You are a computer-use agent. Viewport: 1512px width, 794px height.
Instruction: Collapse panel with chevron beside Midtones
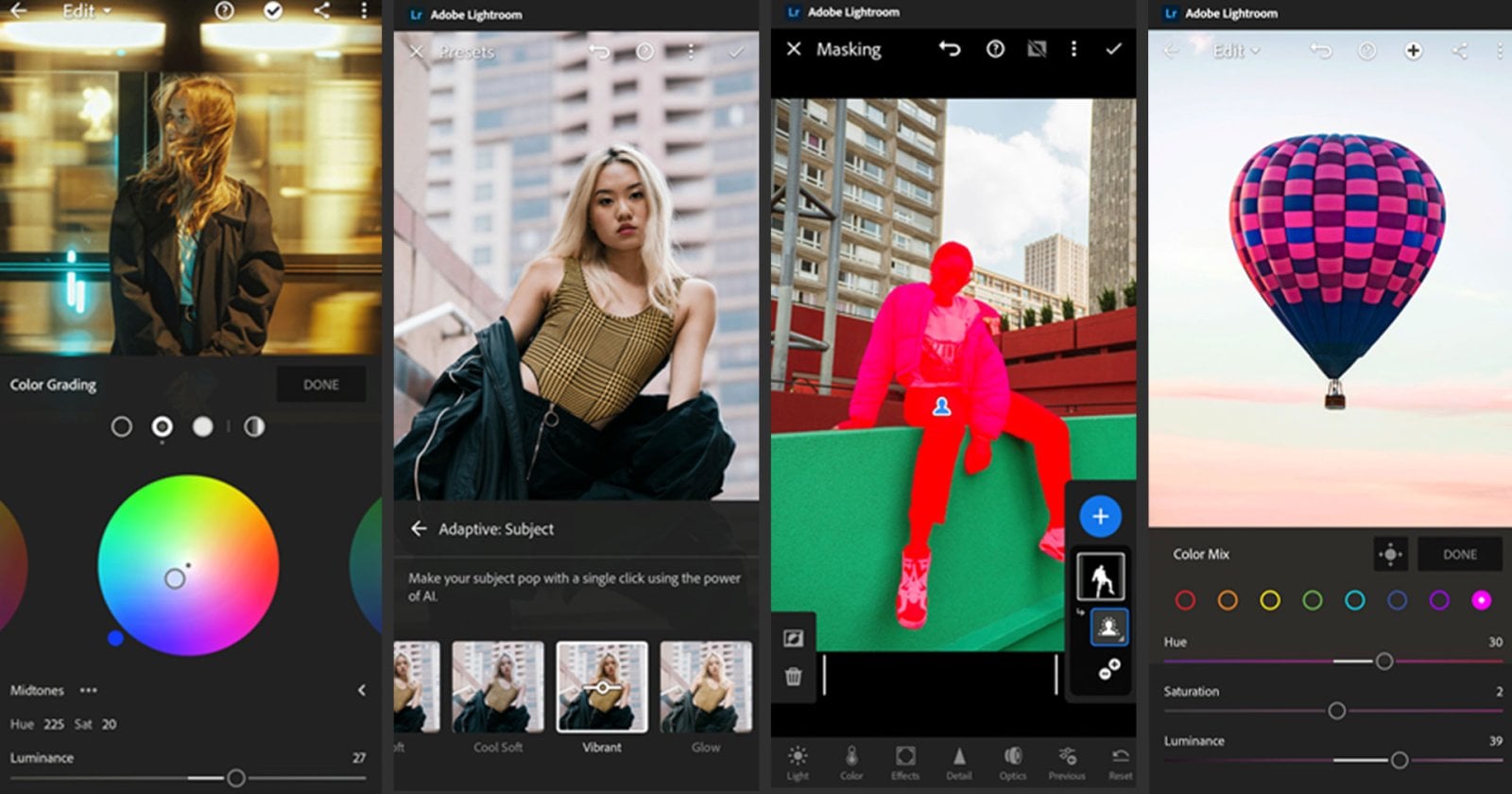(x=362, y=691)
